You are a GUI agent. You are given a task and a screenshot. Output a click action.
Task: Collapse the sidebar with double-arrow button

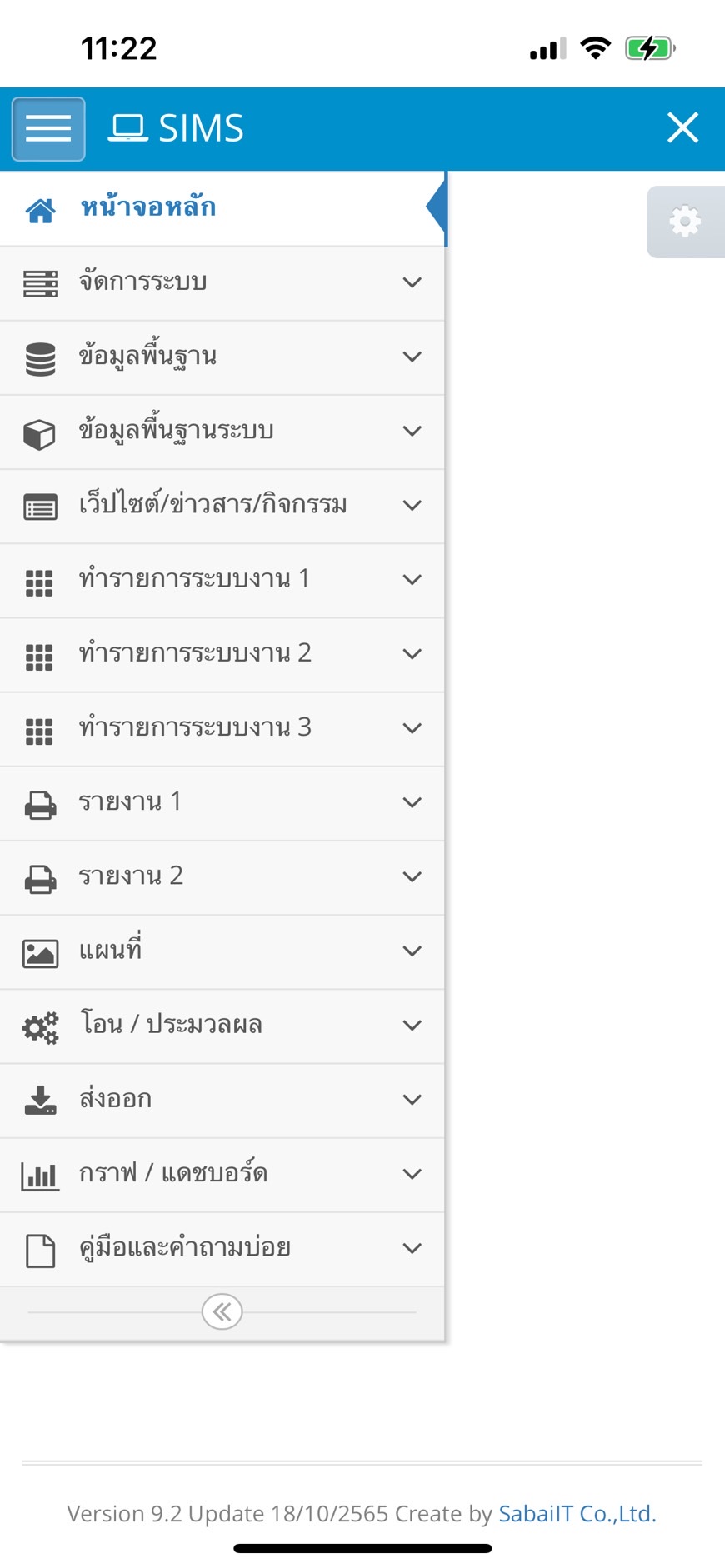pyautogui.click(x=222, y=1312)
